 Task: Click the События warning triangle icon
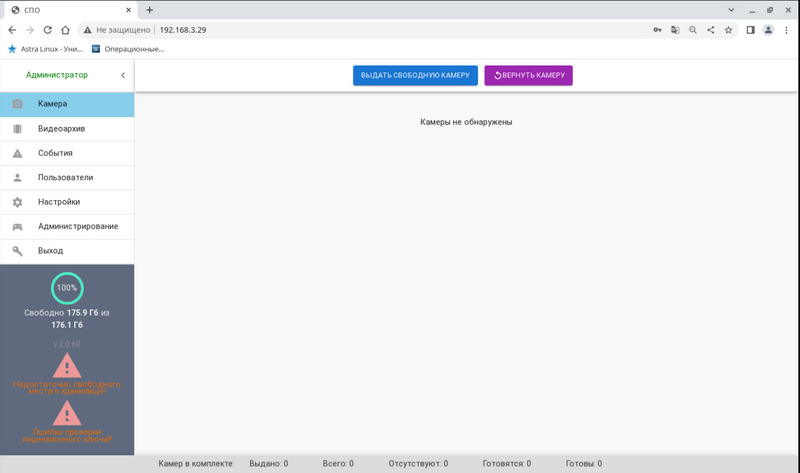click(x=17, y=153)
